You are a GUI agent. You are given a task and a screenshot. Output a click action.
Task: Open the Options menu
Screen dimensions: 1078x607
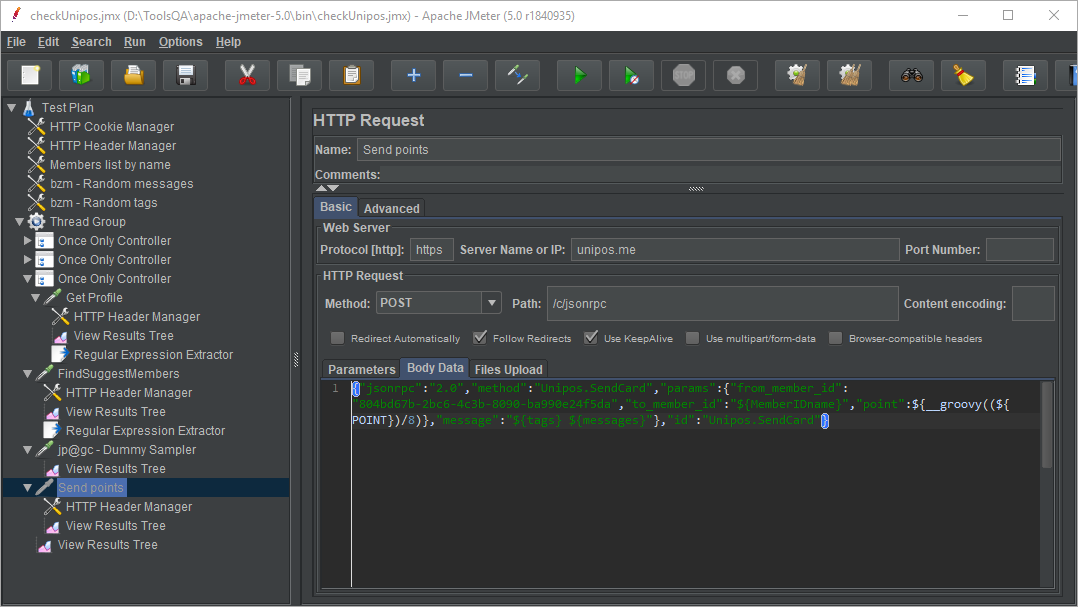180,42
